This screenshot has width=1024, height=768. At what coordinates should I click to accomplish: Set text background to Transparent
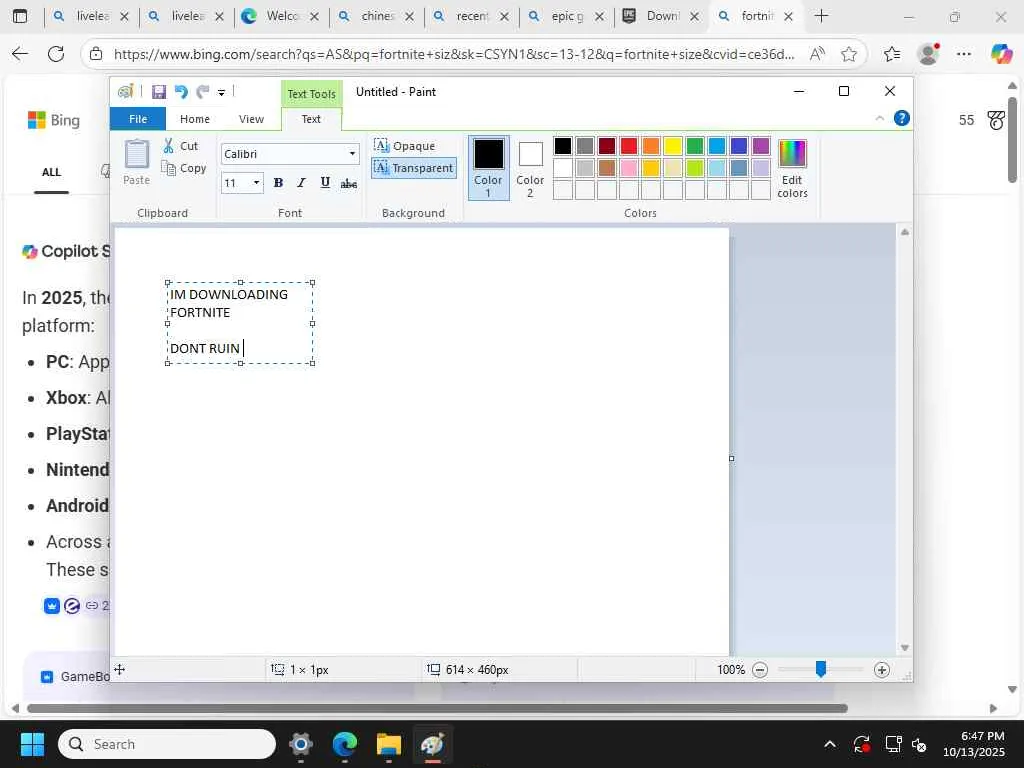click(x=414, y=168)
